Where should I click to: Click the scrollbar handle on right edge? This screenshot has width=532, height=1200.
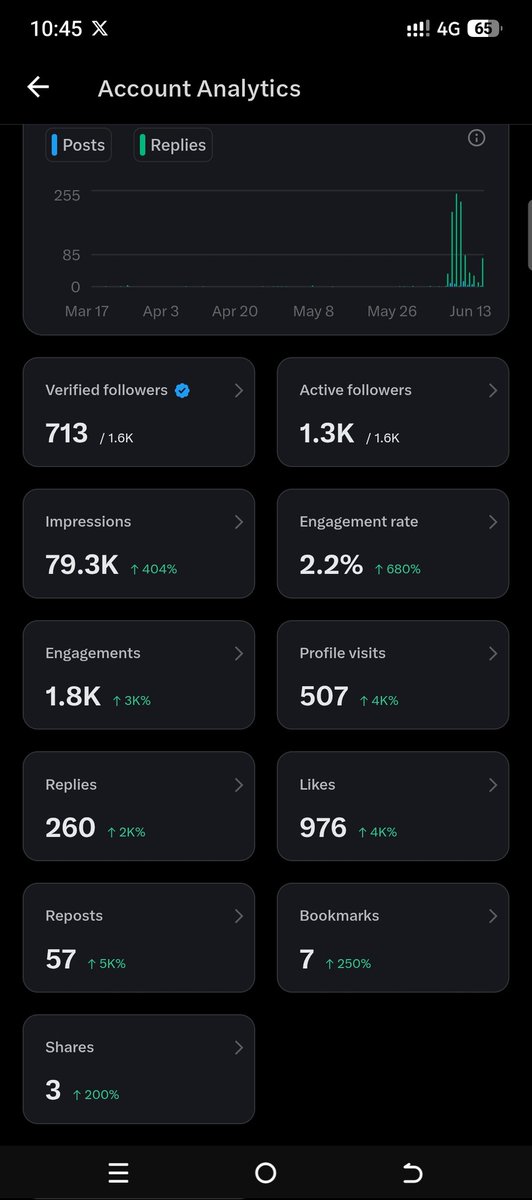pos(529,236)
